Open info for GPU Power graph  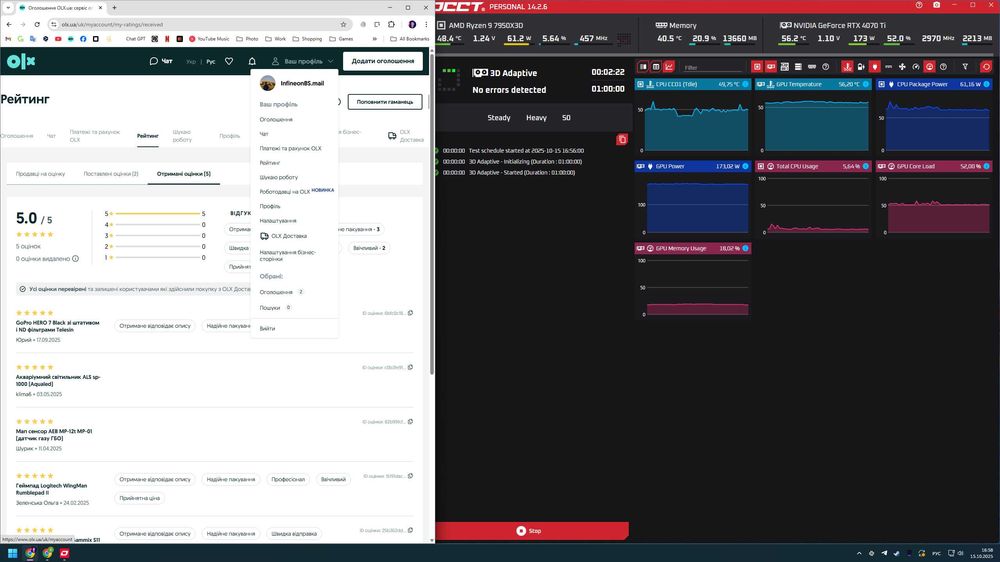tap(745, 166)
